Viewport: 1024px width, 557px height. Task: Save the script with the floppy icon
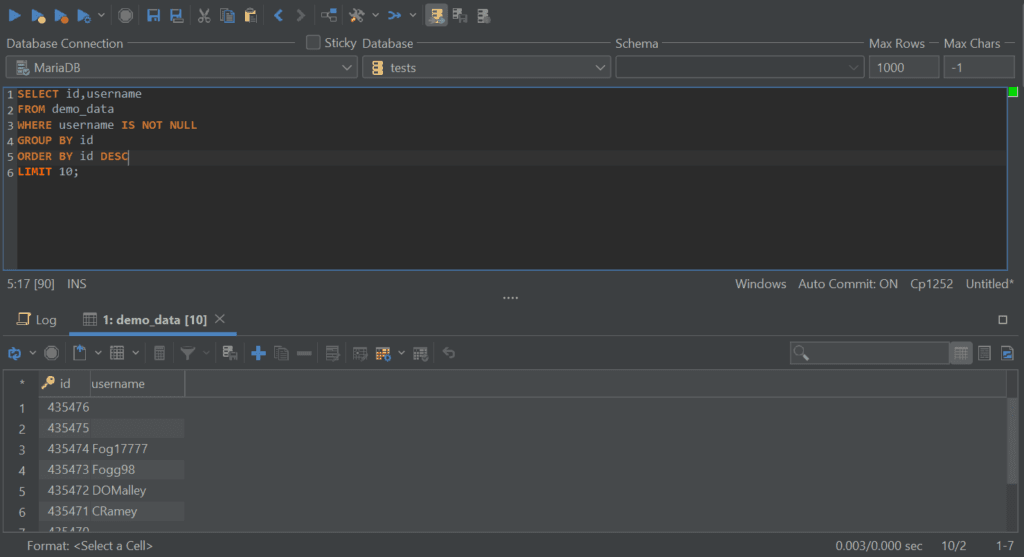point(153,15)
